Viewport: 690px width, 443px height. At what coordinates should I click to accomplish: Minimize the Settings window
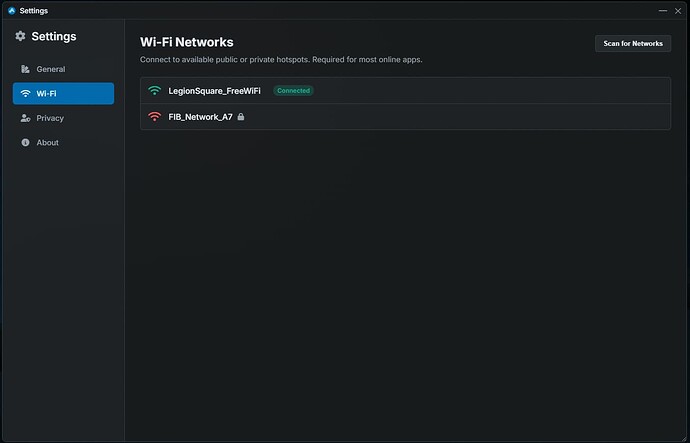tap(663, 10)
